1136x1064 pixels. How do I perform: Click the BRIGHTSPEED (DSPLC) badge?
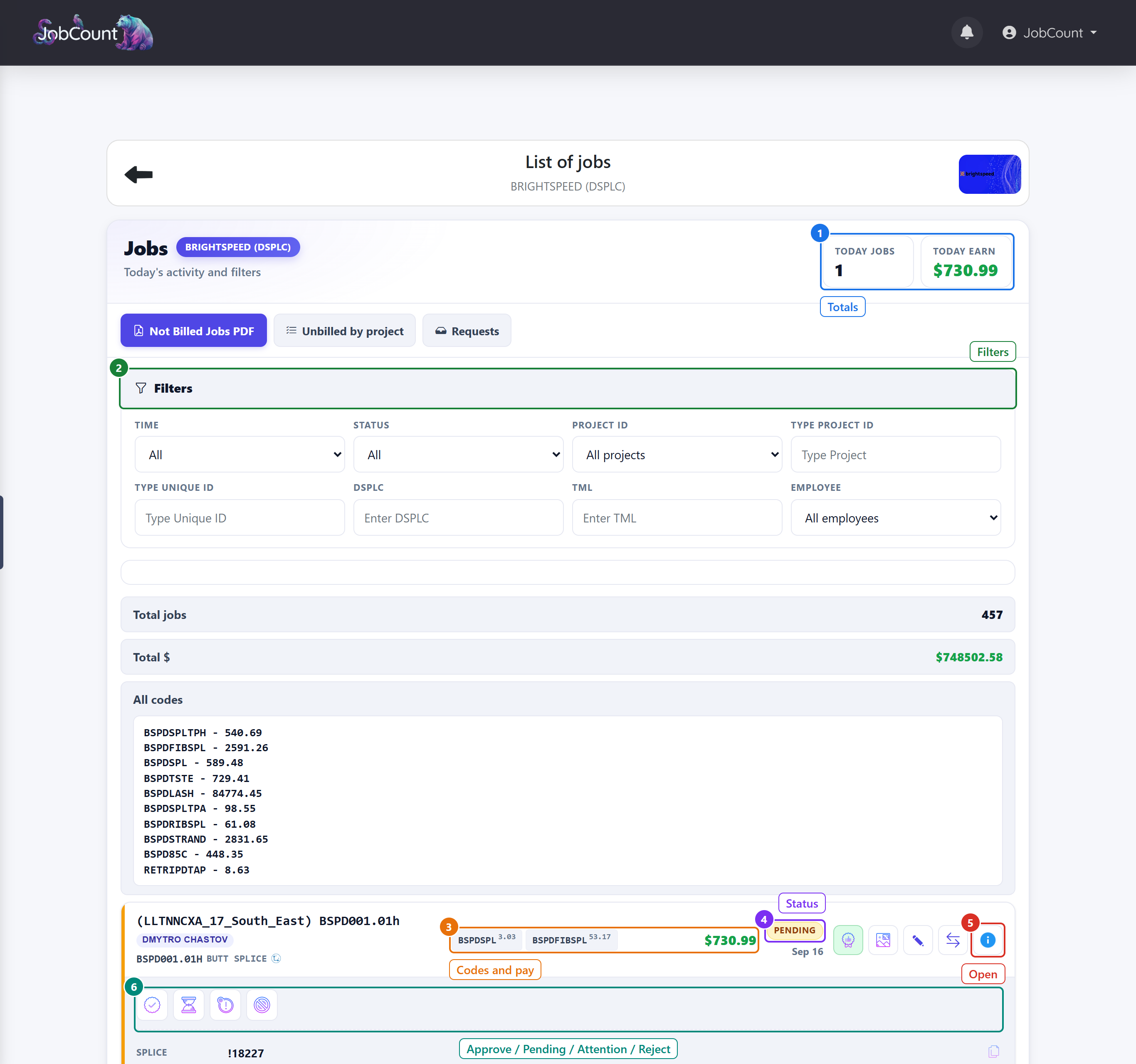(238, 247)
